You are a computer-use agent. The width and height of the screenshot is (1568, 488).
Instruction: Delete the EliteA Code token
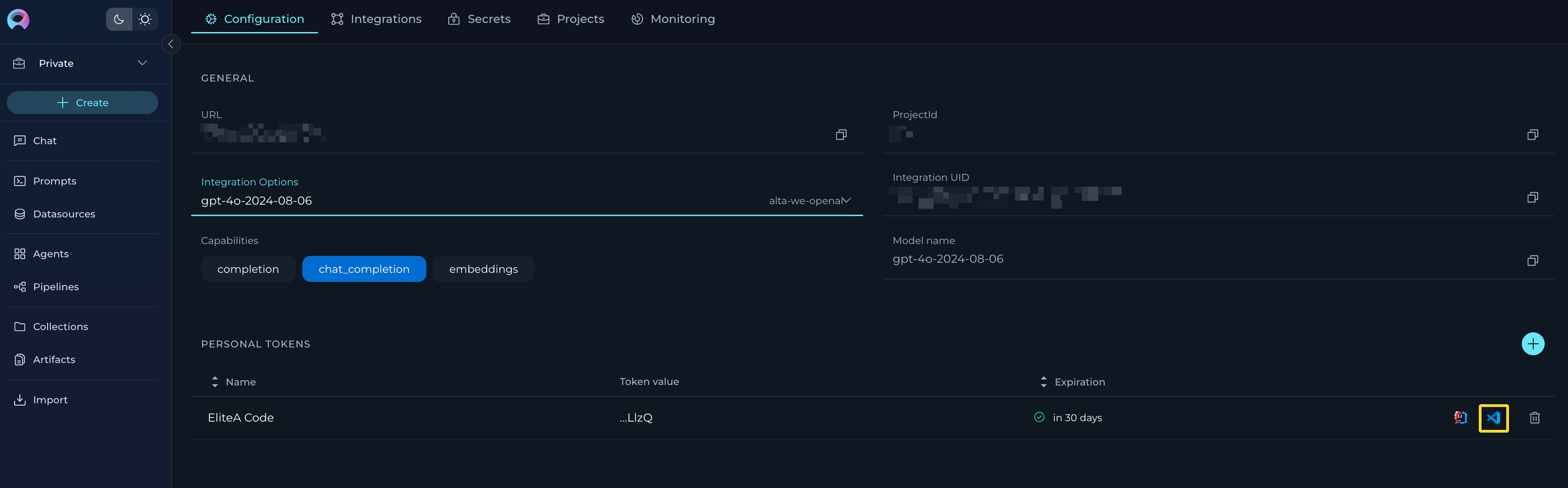(1535, 418)
